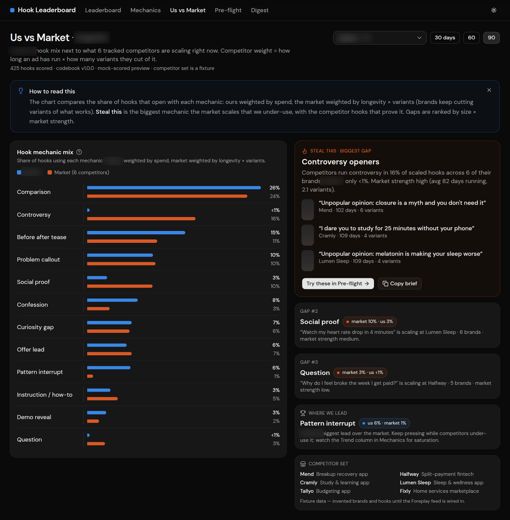
Task: Expand the Social proof gap card
Action: pos(397,325)
